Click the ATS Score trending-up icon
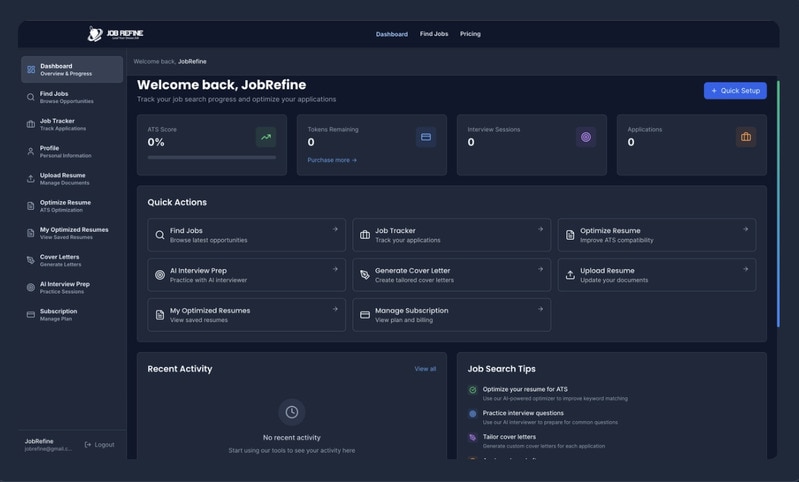 (x=266, y=137)
